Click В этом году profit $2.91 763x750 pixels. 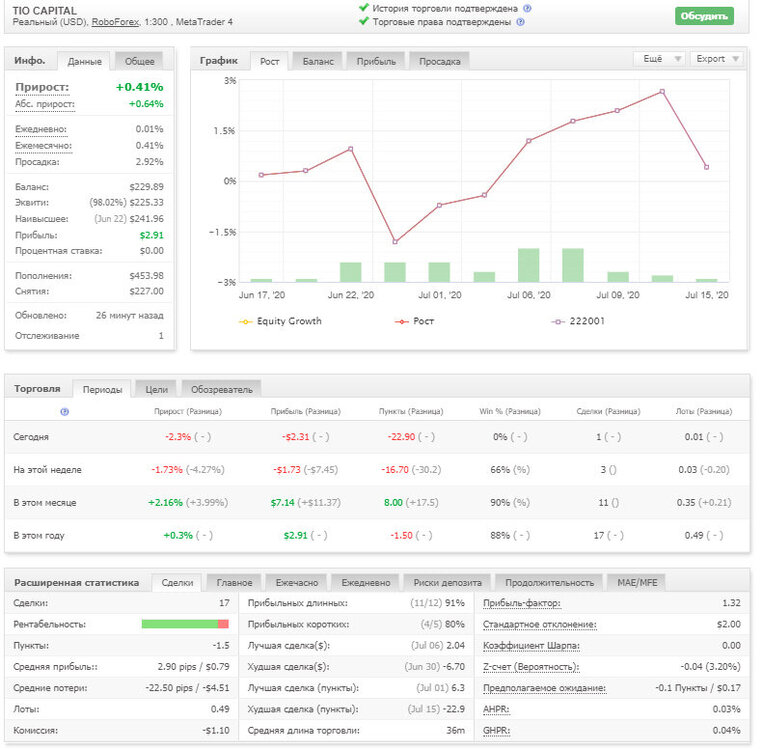pyautogui.click(x=295, y=536)
